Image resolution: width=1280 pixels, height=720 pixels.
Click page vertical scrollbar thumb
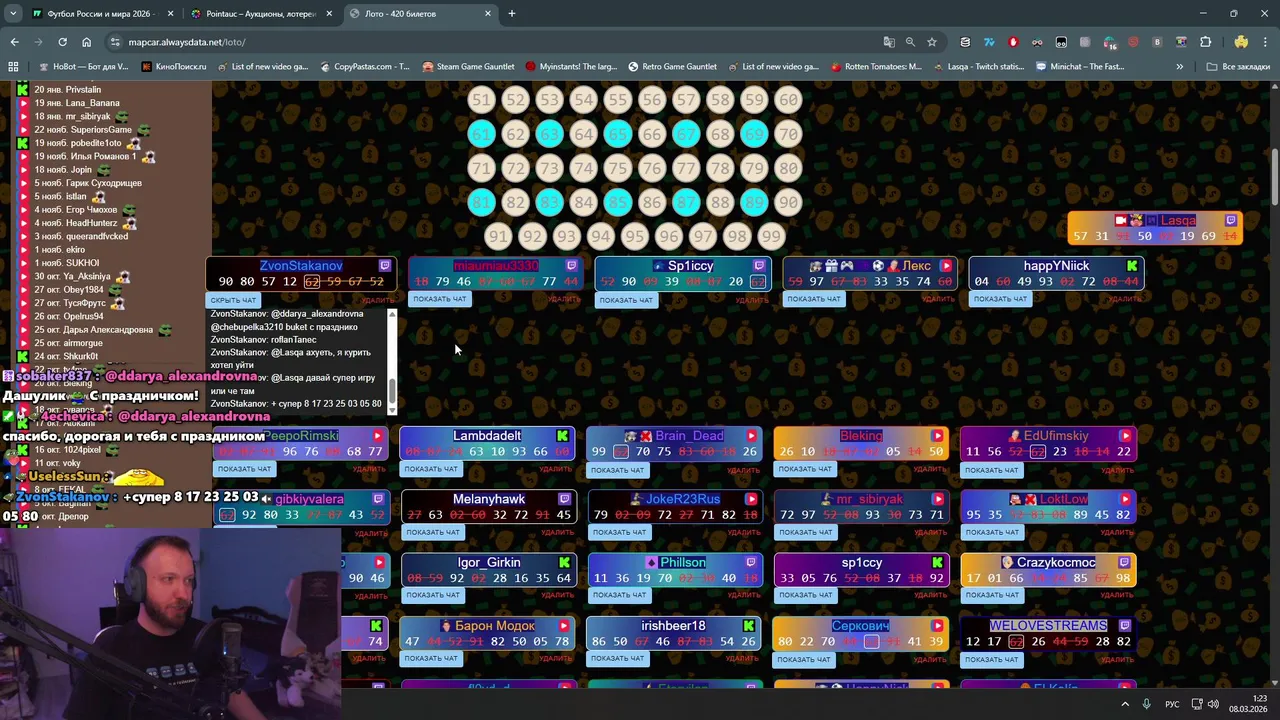[1274, 177]
